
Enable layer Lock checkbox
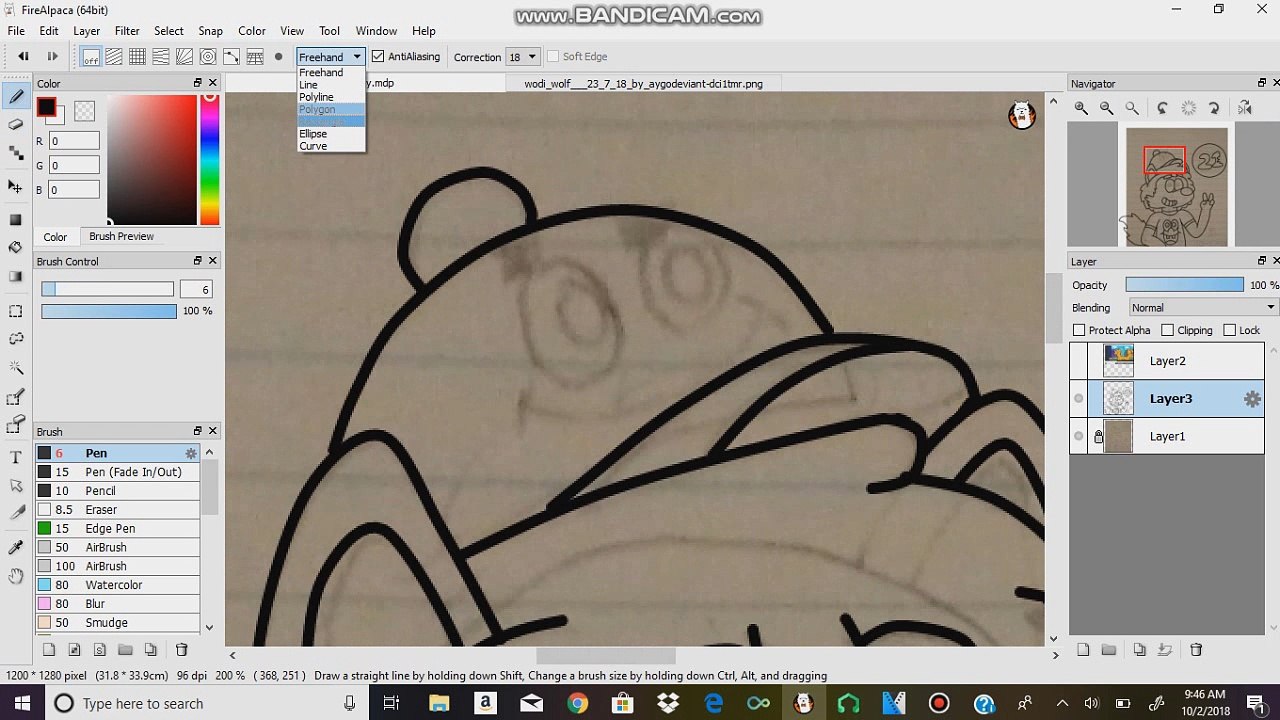click(1229, 330)
